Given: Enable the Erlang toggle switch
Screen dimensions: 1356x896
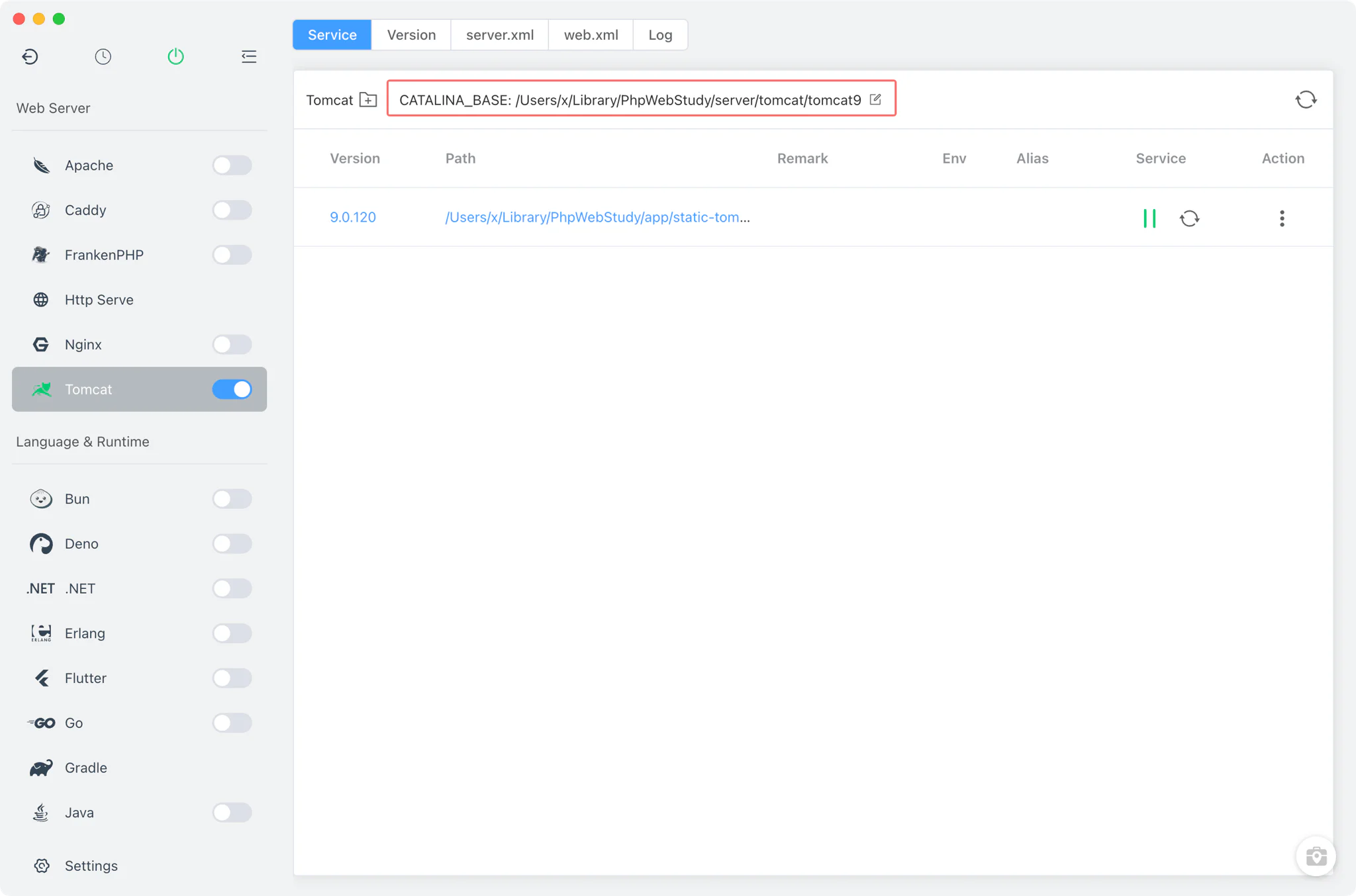Looking at the screenshot, I should pos(232,633).
